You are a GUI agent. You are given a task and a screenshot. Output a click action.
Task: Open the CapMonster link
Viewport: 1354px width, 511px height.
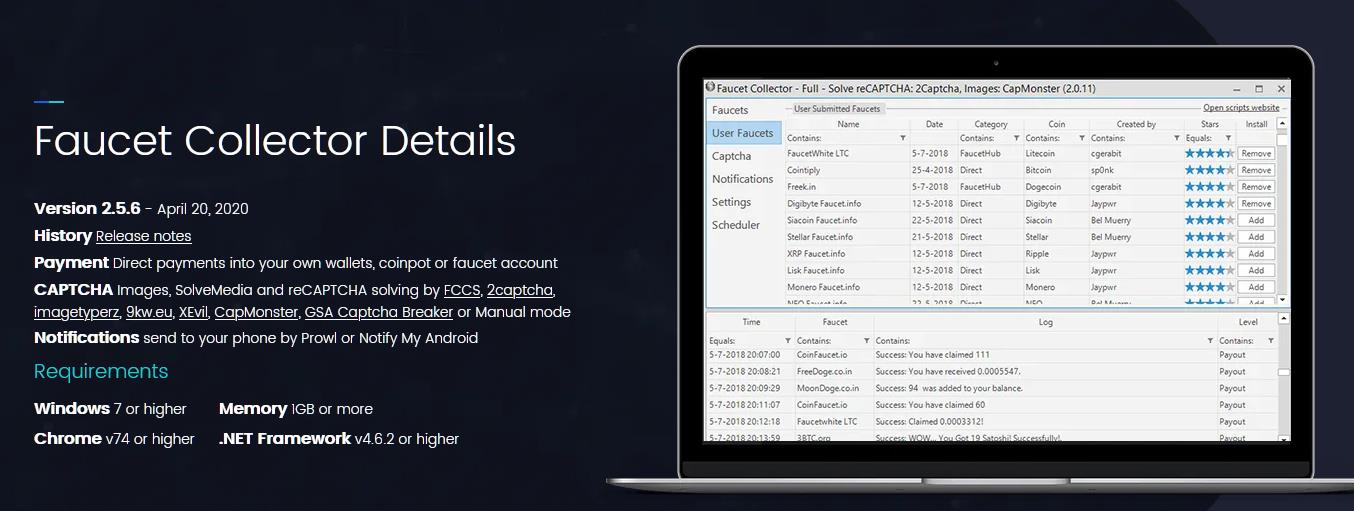pos(255,312)
